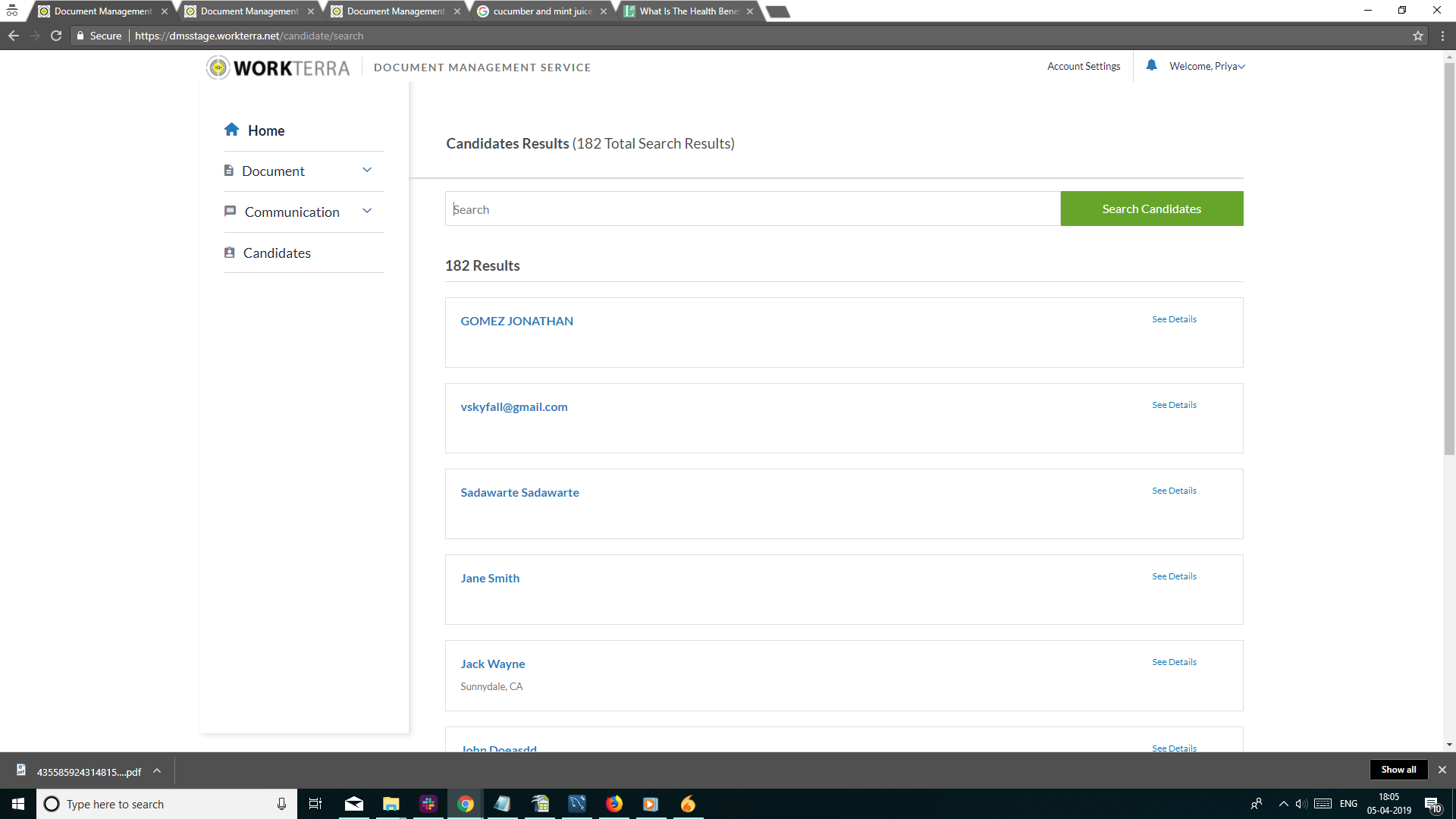1456x819 pixels.
Task: Click the Communication chat icon in sidebar
Action: (x=230, y=211)
